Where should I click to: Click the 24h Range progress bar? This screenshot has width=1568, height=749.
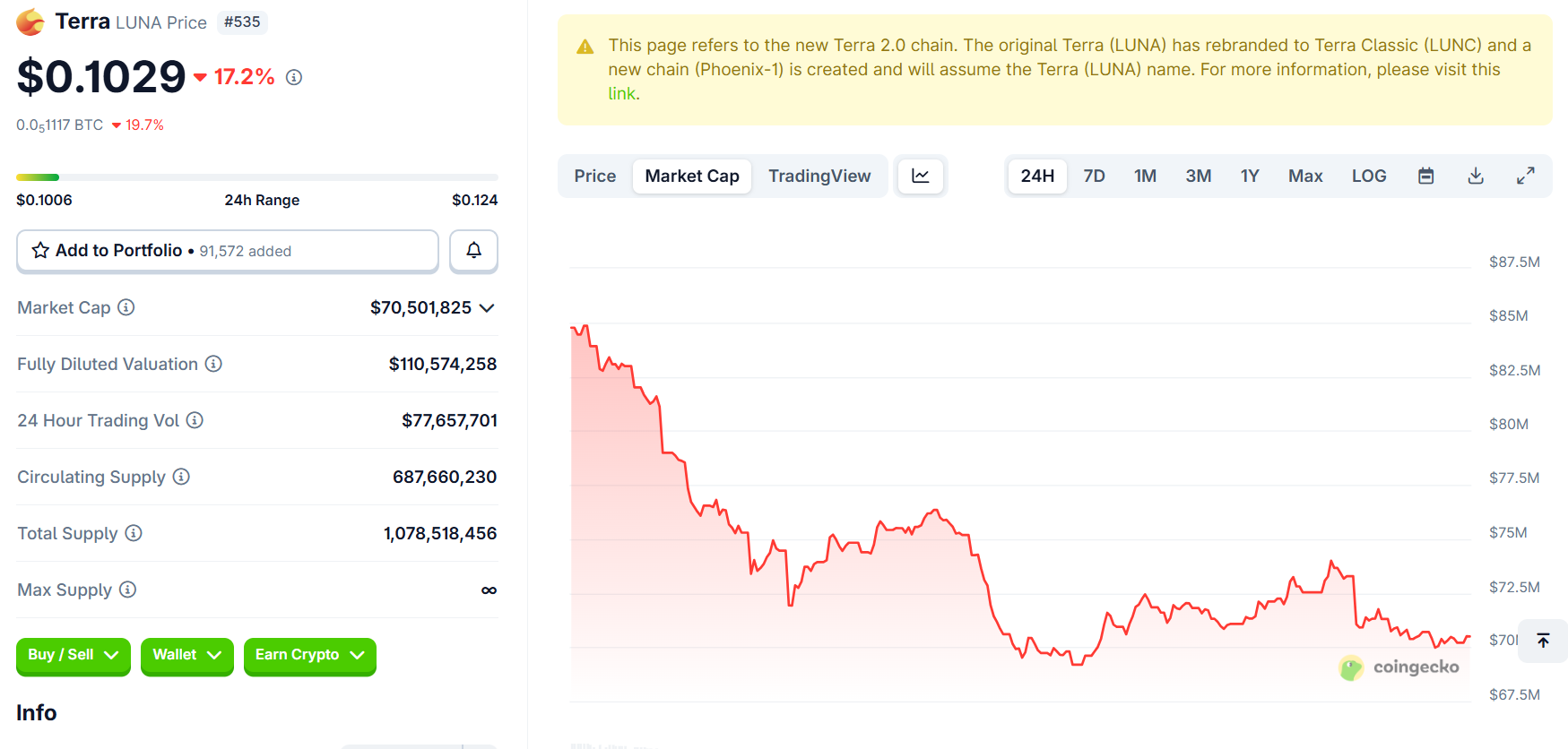[256, 177]
